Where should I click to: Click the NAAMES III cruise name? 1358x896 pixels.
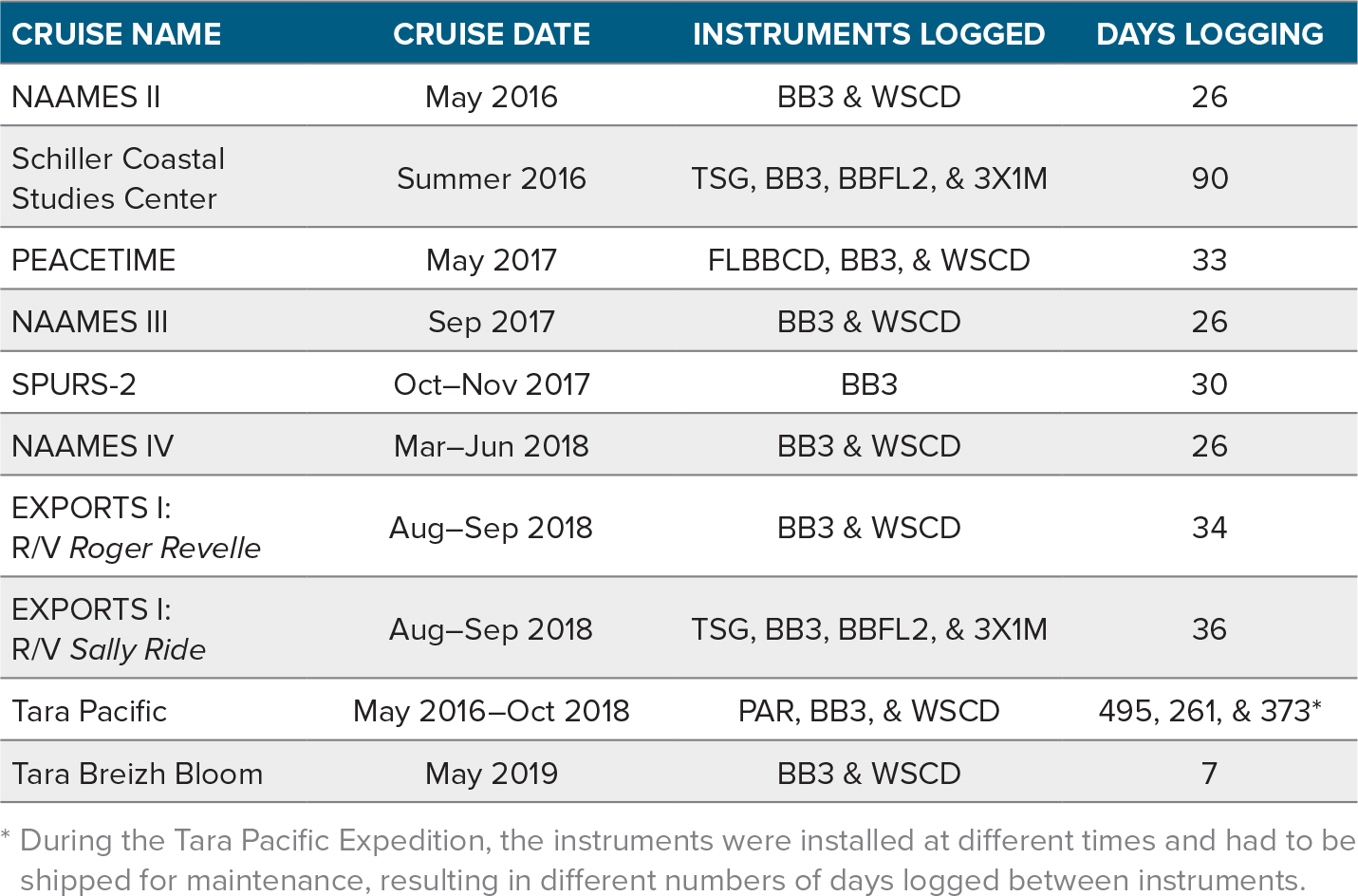pyautogui.click(x=89, y=322)
